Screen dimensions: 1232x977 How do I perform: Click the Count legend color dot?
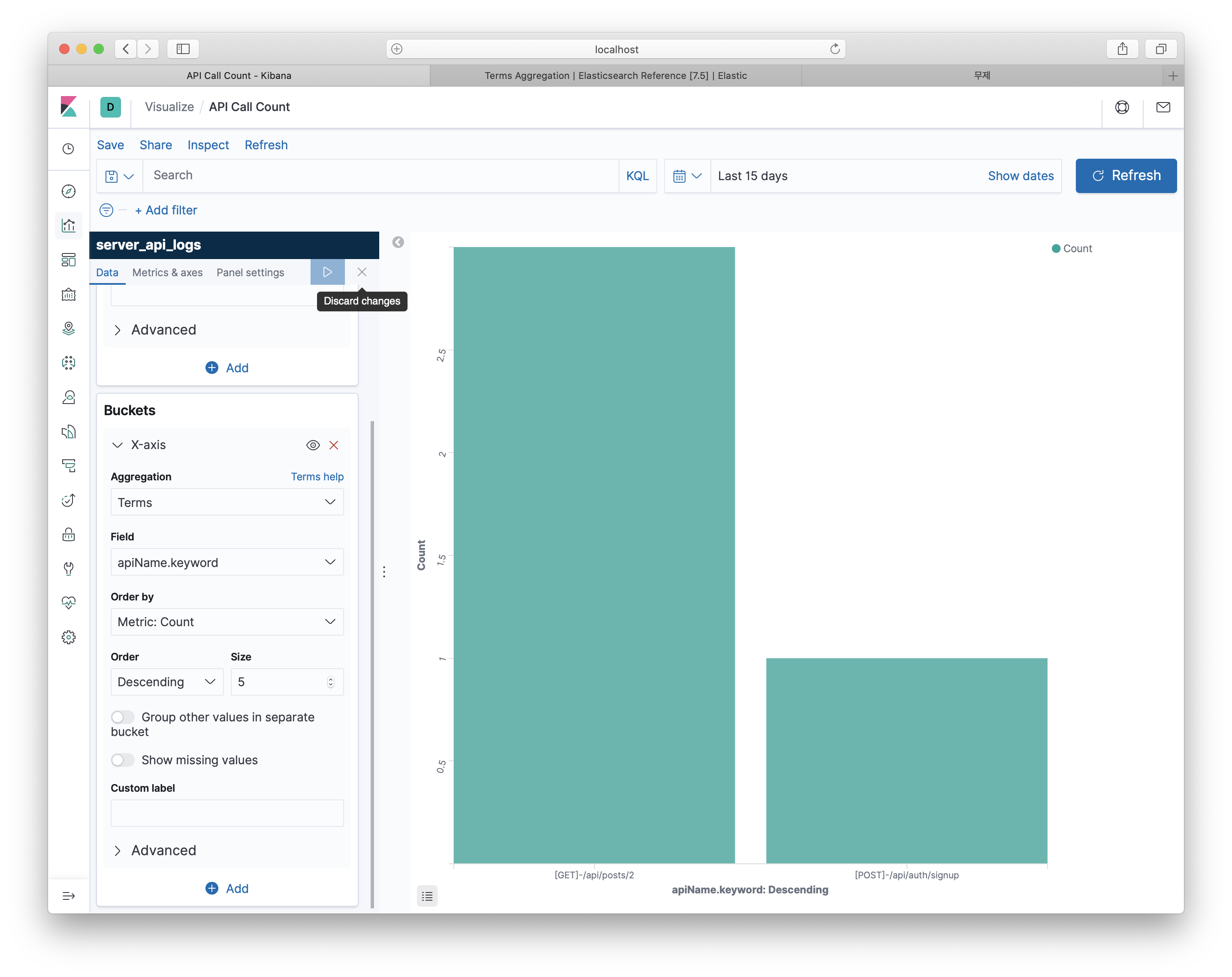(1056, 248)
